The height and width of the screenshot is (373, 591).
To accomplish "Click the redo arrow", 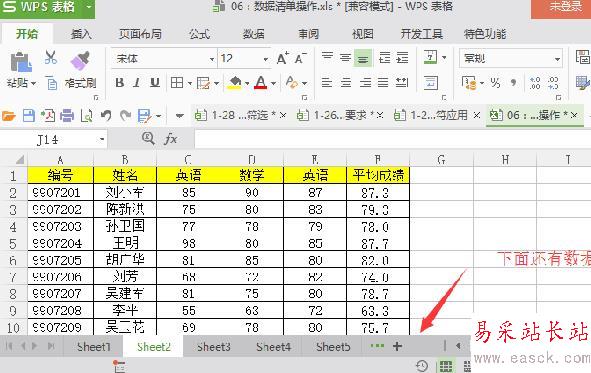I will click(x=125, y=115).
